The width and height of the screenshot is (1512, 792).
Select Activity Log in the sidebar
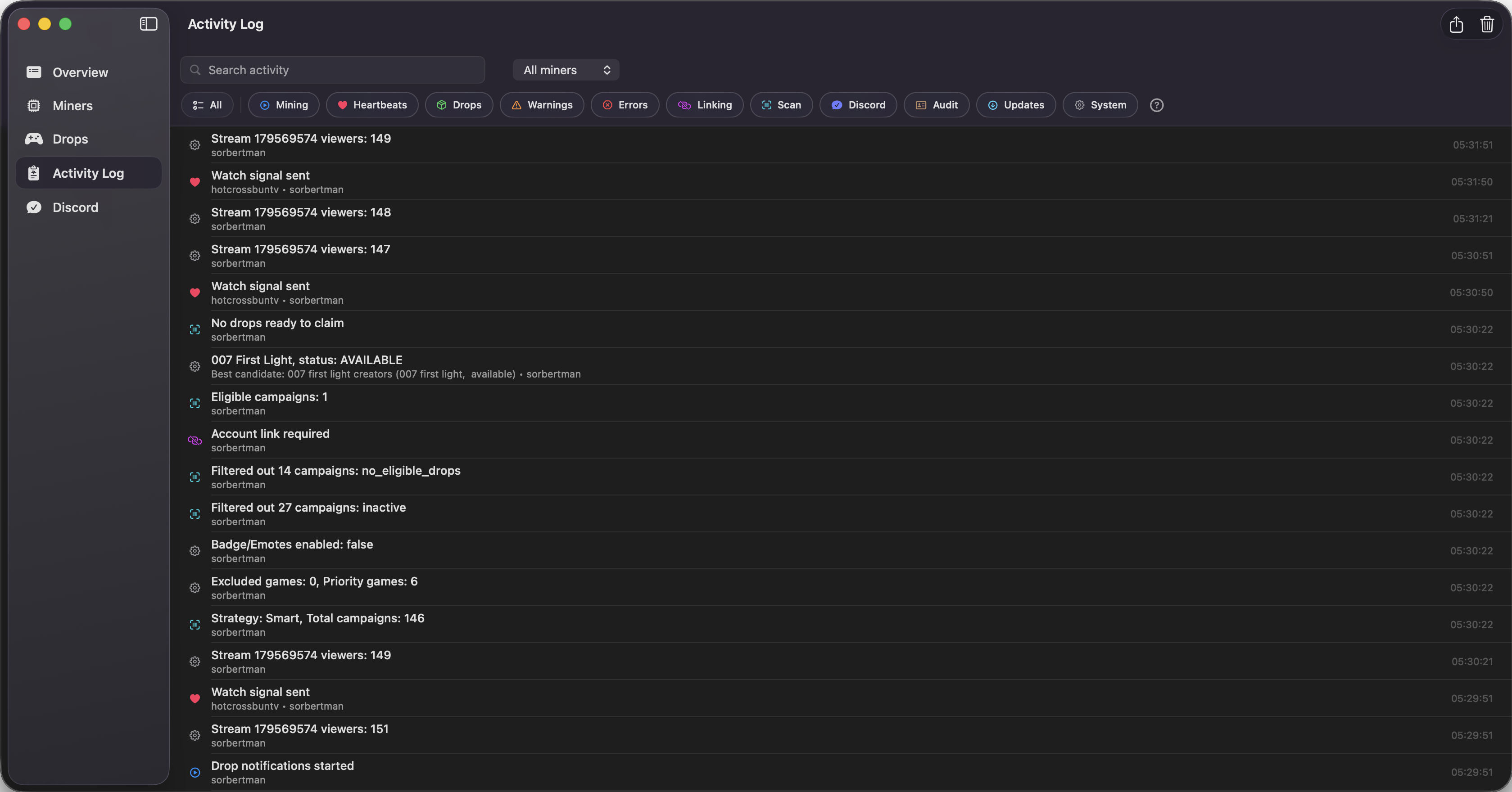point(89,173)
